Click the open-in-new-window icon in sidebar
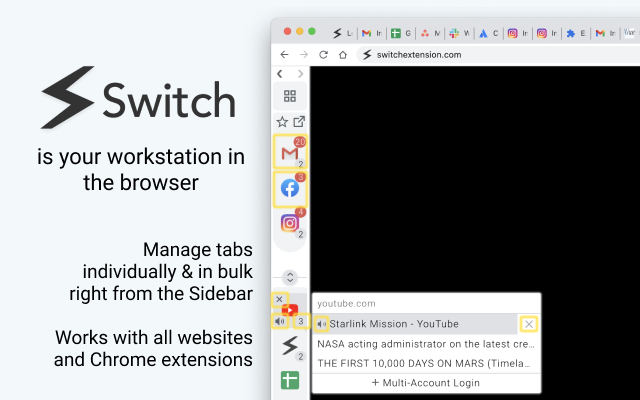The width and height of the screenshot is (640, 400). [x=299, y=121]
